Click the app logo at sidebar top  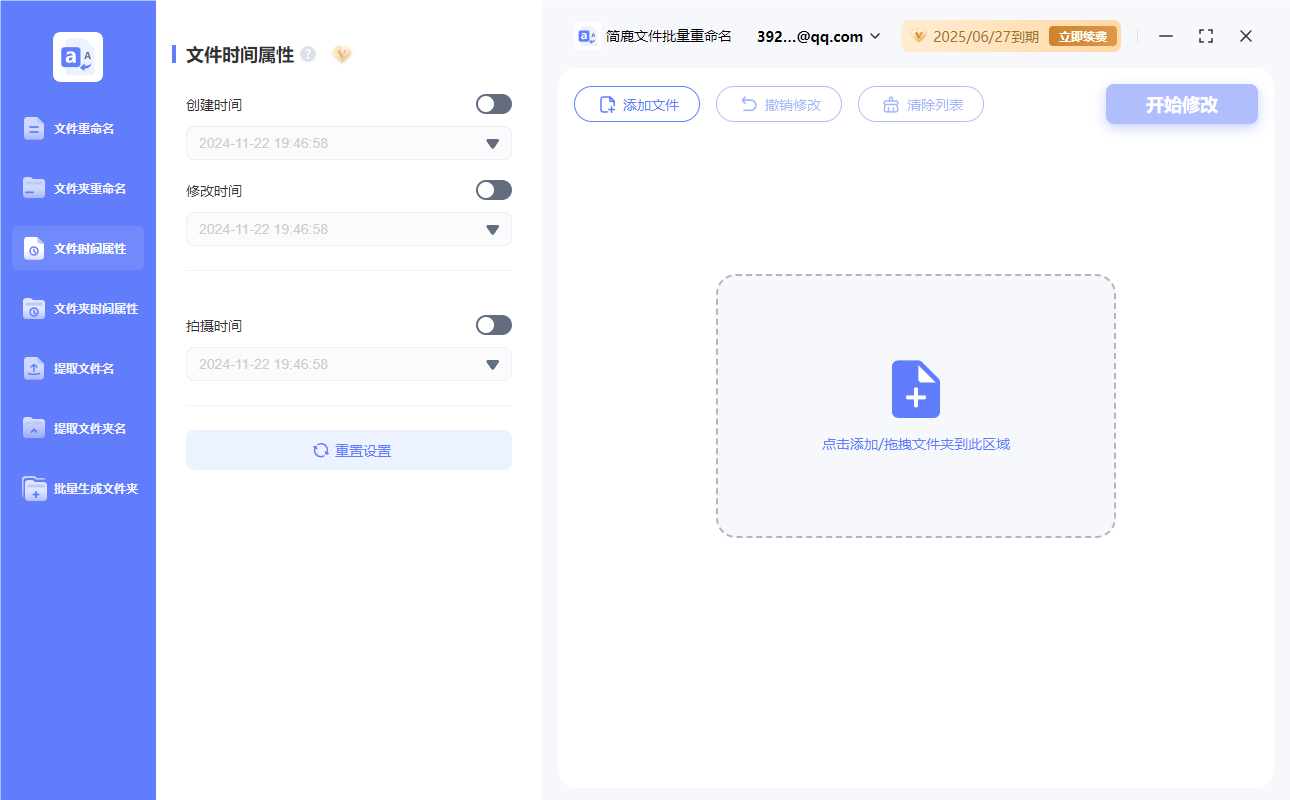point(77,57)
